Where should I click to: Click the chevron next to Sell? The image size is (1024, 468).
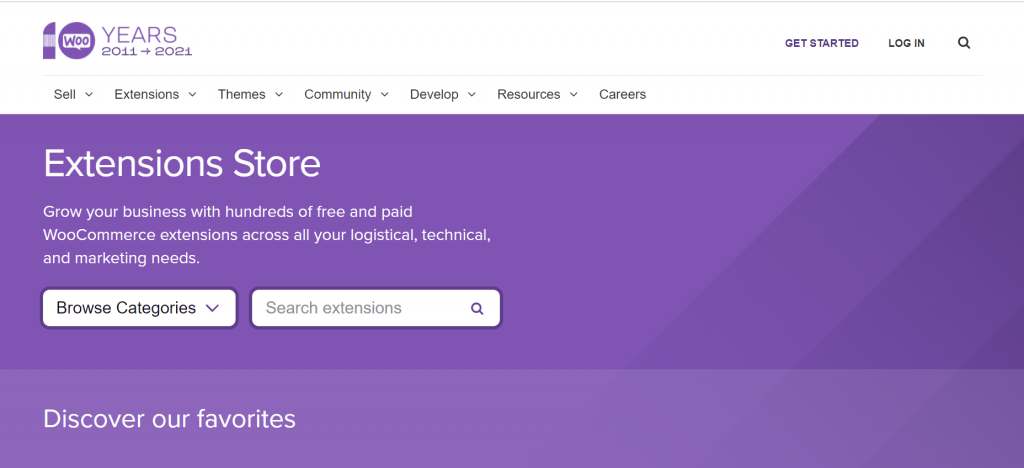(89, 95)
